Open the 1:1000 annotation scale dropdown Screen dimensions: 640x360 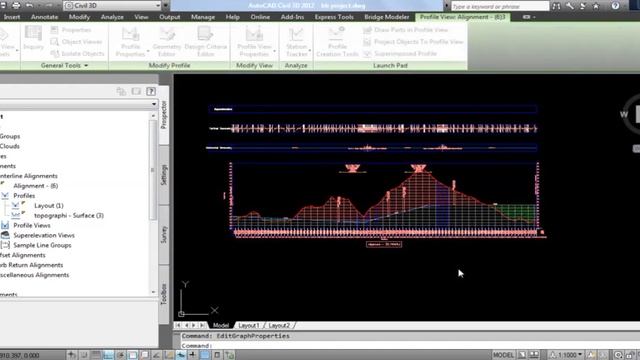point(566,355)
